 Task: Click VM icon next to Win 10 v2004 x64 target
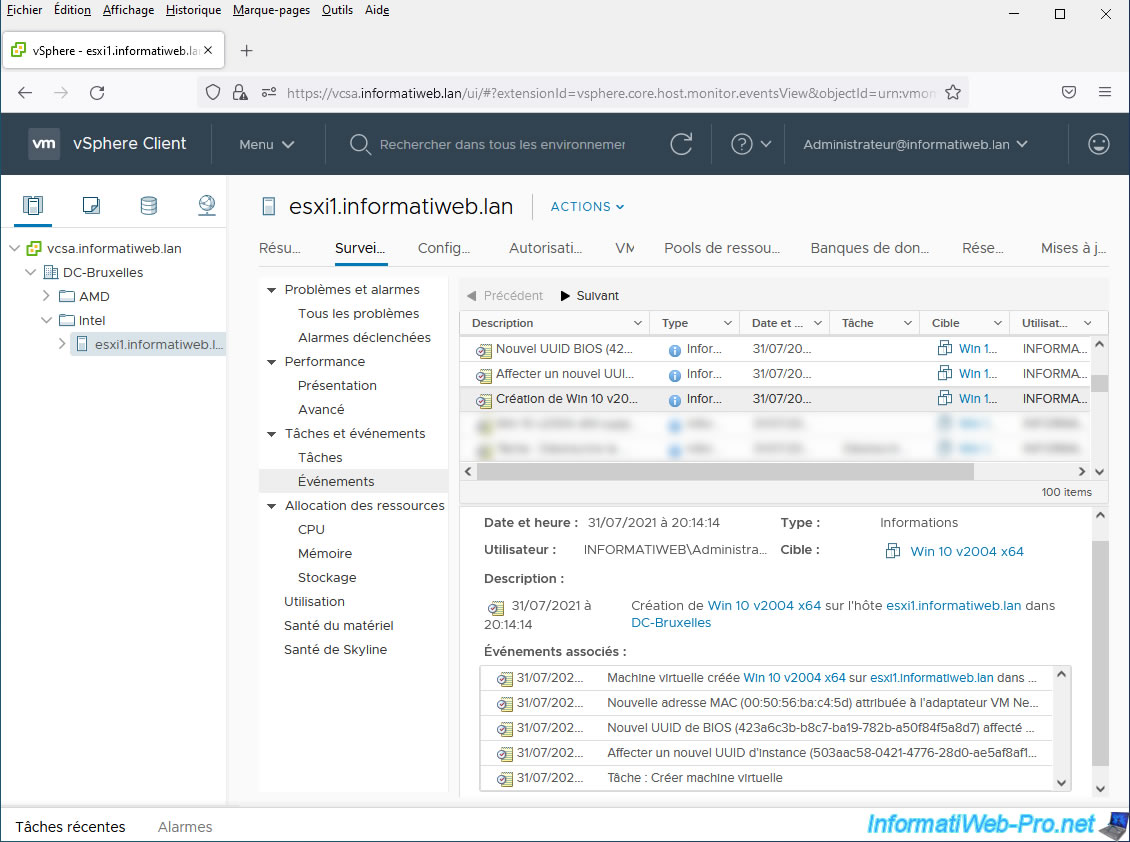892,551
